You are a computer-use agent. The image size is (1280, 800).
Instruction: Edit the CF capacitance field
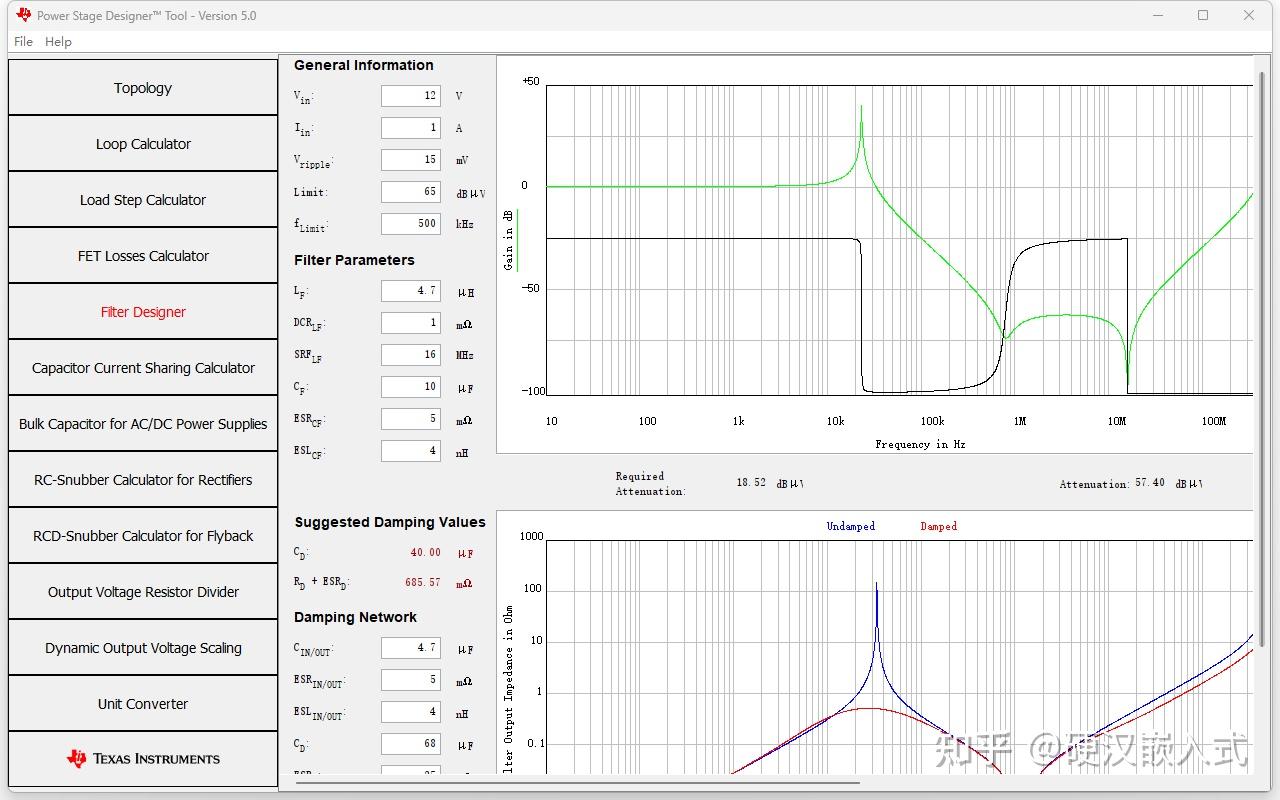point(411,387)
